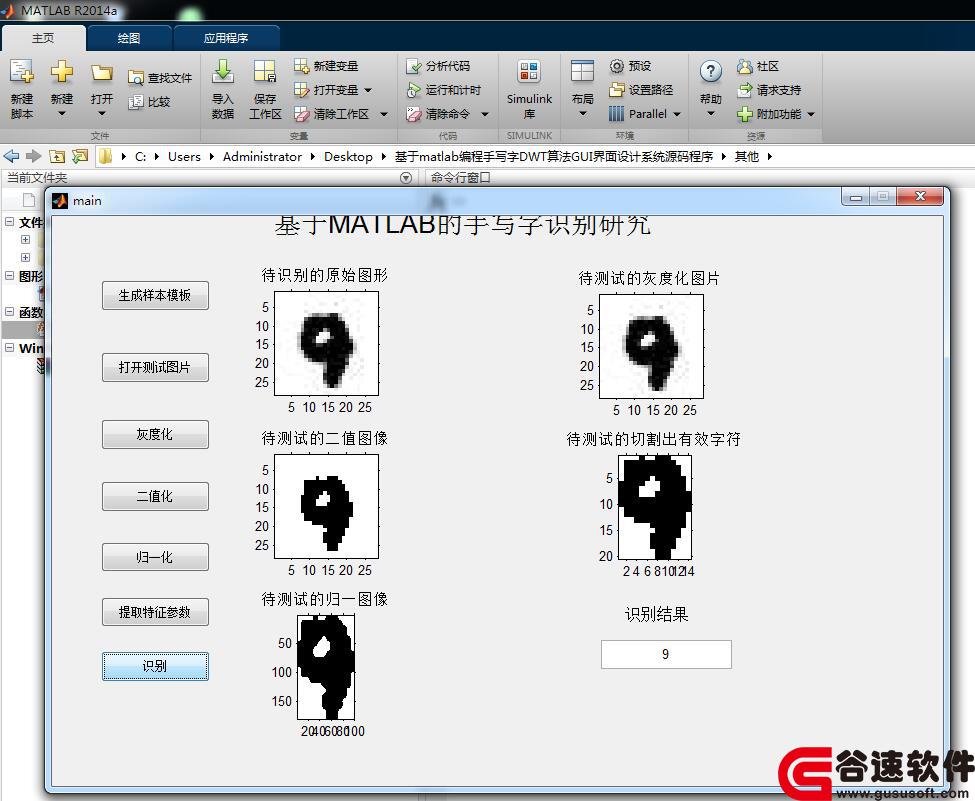The width and height of the screenshot is (975, 801).
Task: Click the Open (打开) folder icon
Action: (x=101, y=73)
